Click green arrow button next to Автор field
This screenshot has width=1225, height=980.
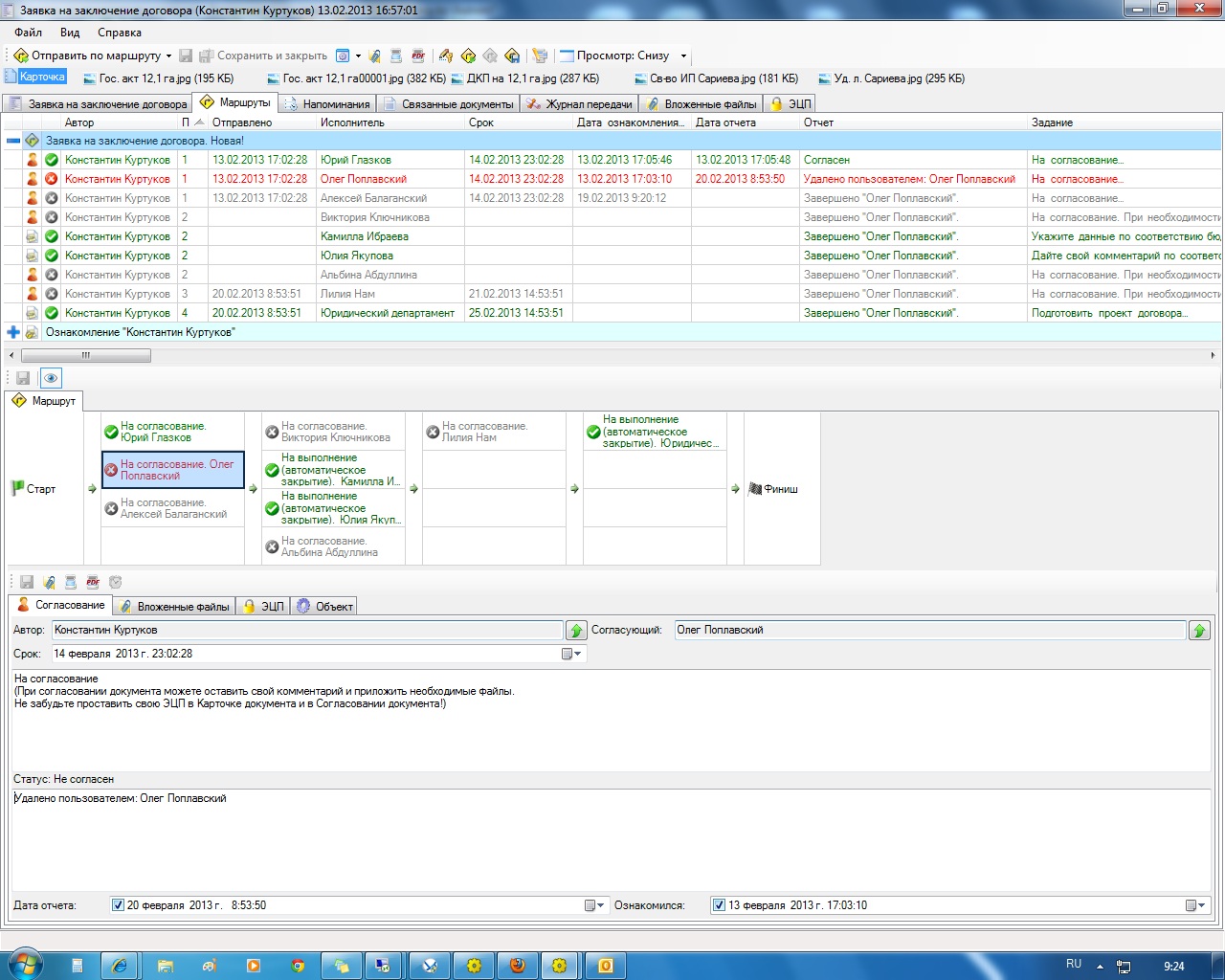(576, 630)
